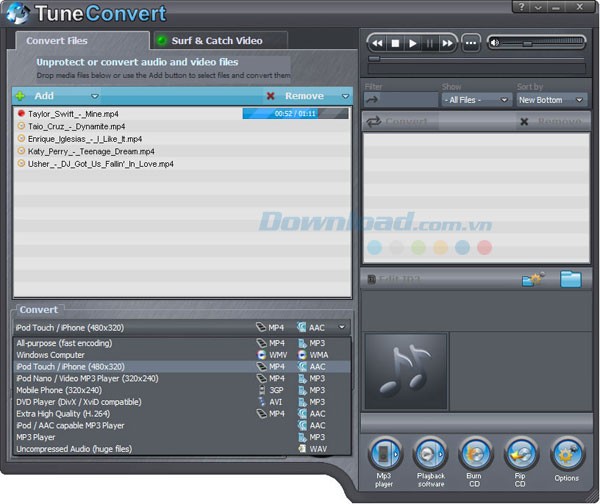This screenshot has width=600, height=504.
Task: Choose All-purpose (fast encoding) profile
Action: (182, 343)
